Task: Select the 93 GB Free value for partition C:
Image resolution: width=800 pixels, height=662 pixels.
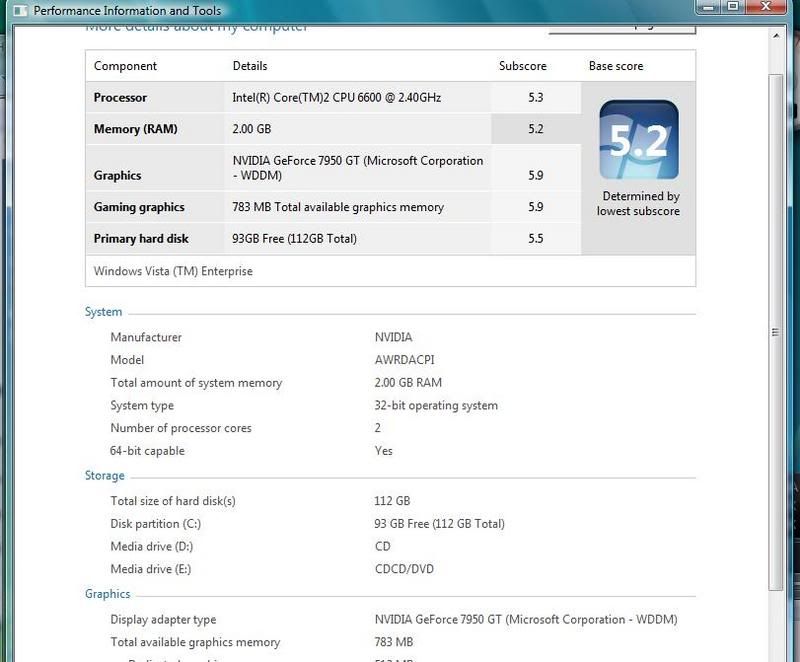Action: coord(439,524)
